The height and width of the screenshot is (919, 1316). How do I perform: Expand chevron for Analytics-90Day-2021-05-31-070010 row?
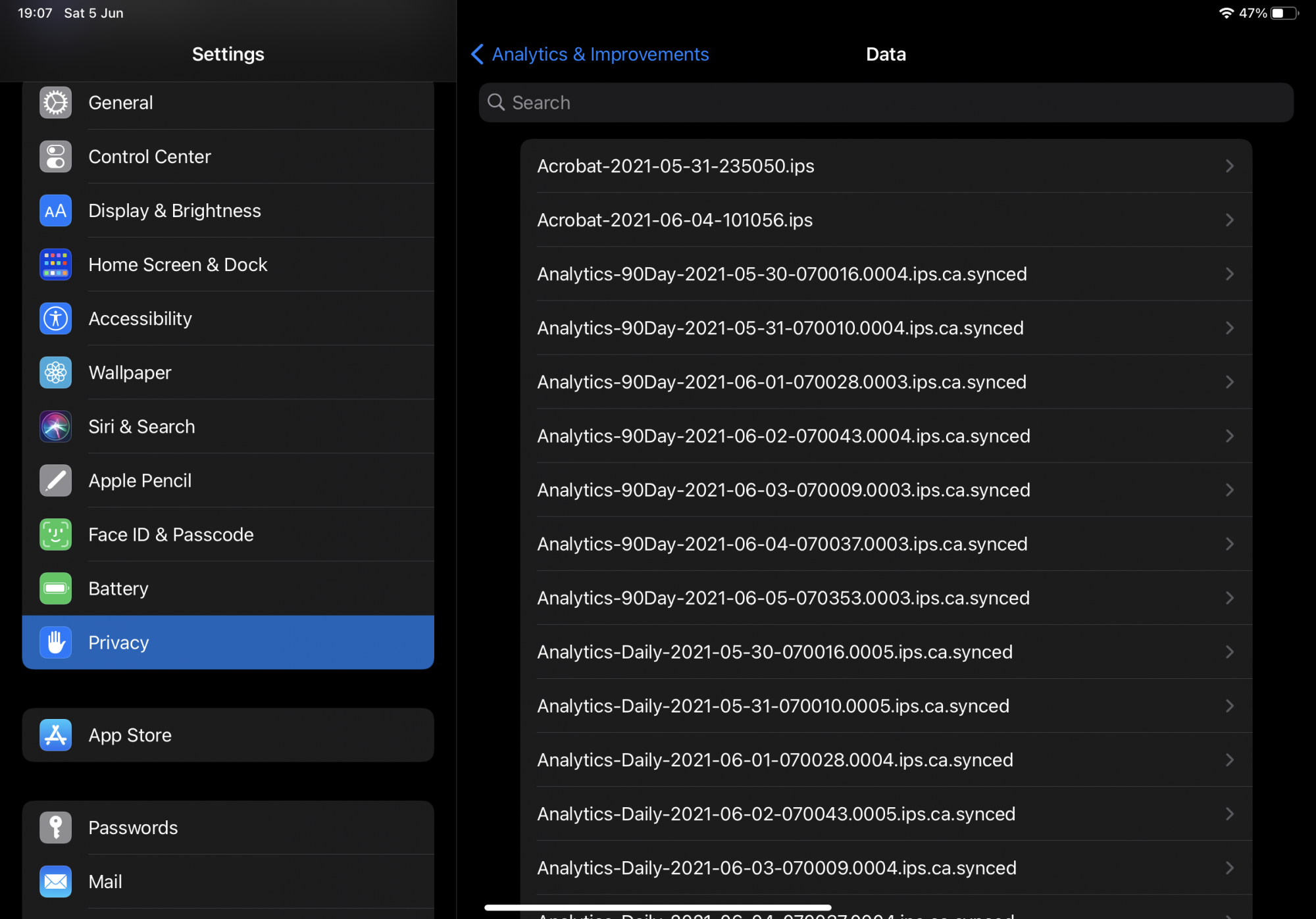pyautogui.click(x=1229, y=328)
